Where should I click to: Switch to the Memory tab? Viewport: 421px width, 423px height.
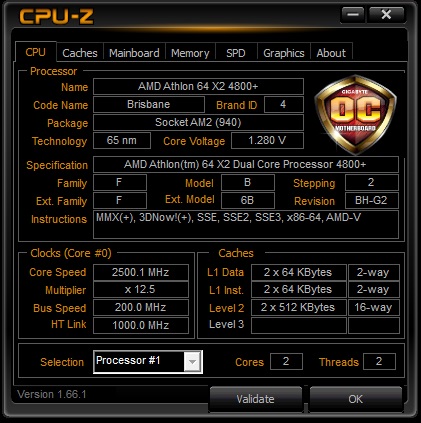click(x=190, y=53)
